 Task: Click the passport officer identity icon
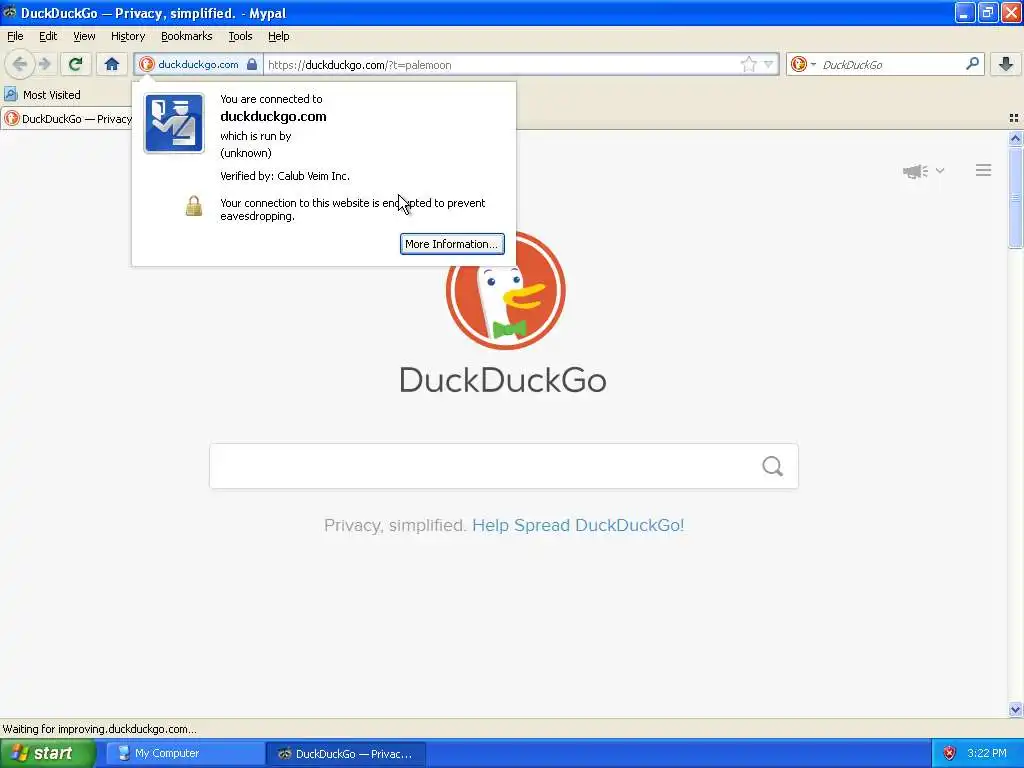pos(174,123)
